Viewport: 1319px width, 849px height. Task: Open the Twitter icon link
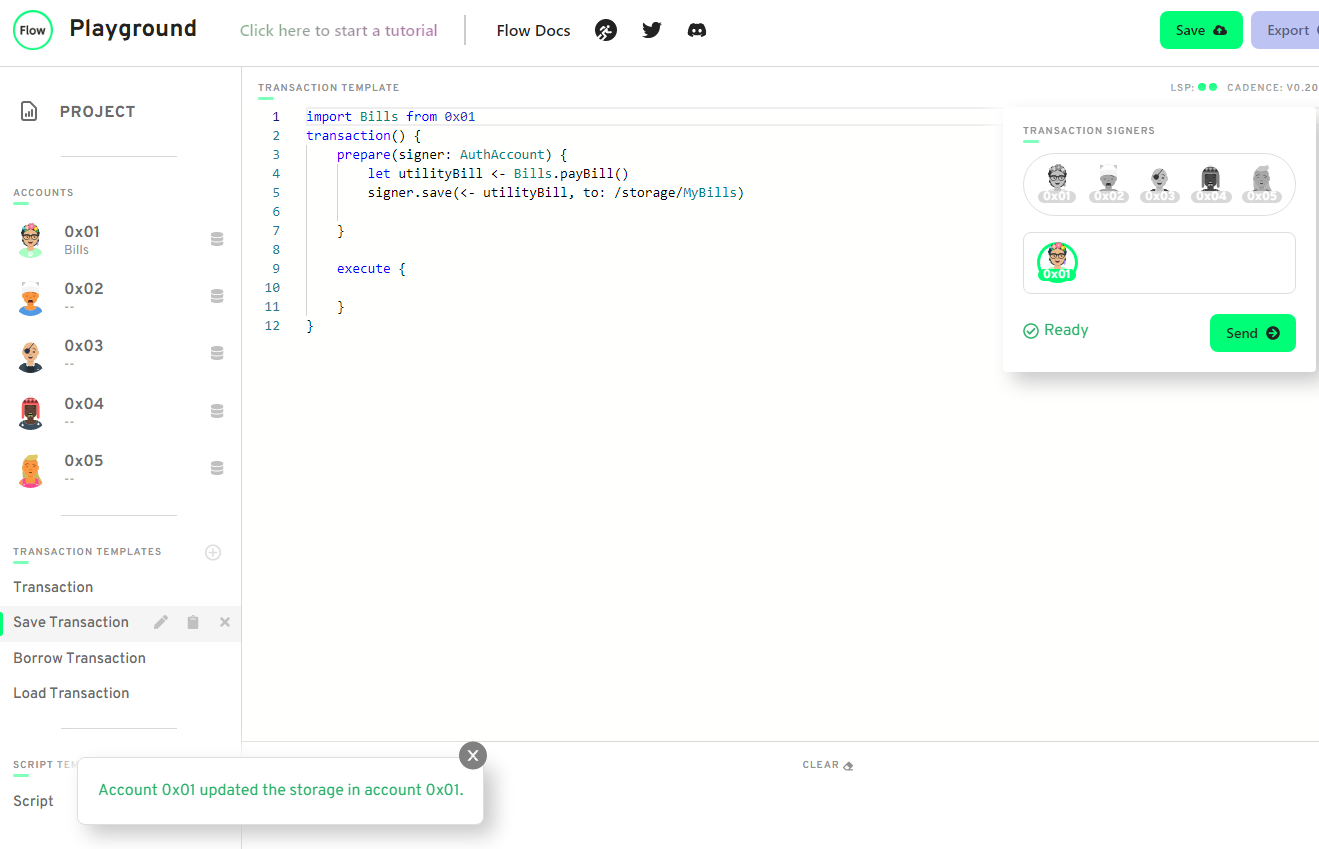point(652,30)
